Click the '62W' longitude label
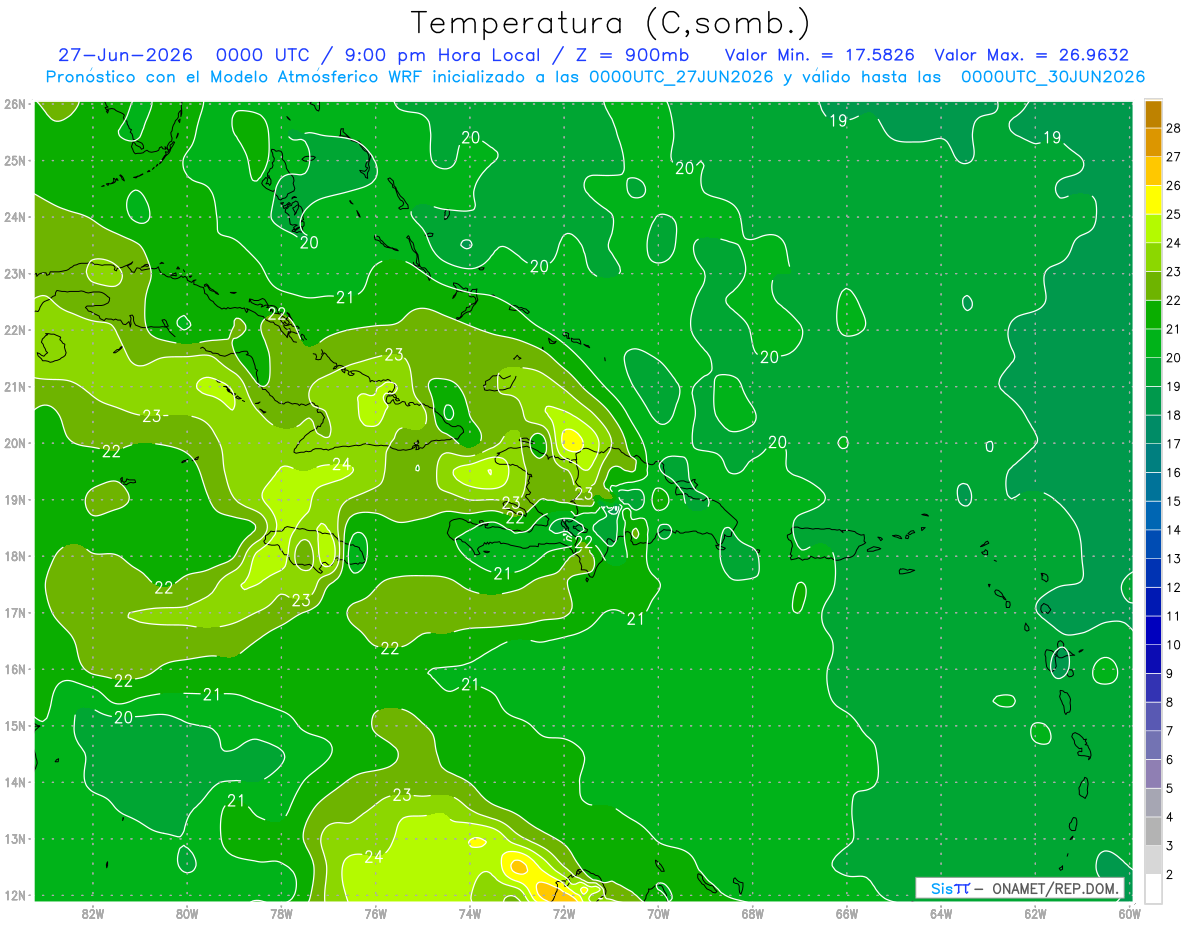Viewport: 1200px width, 927px height. (1035, 913)
